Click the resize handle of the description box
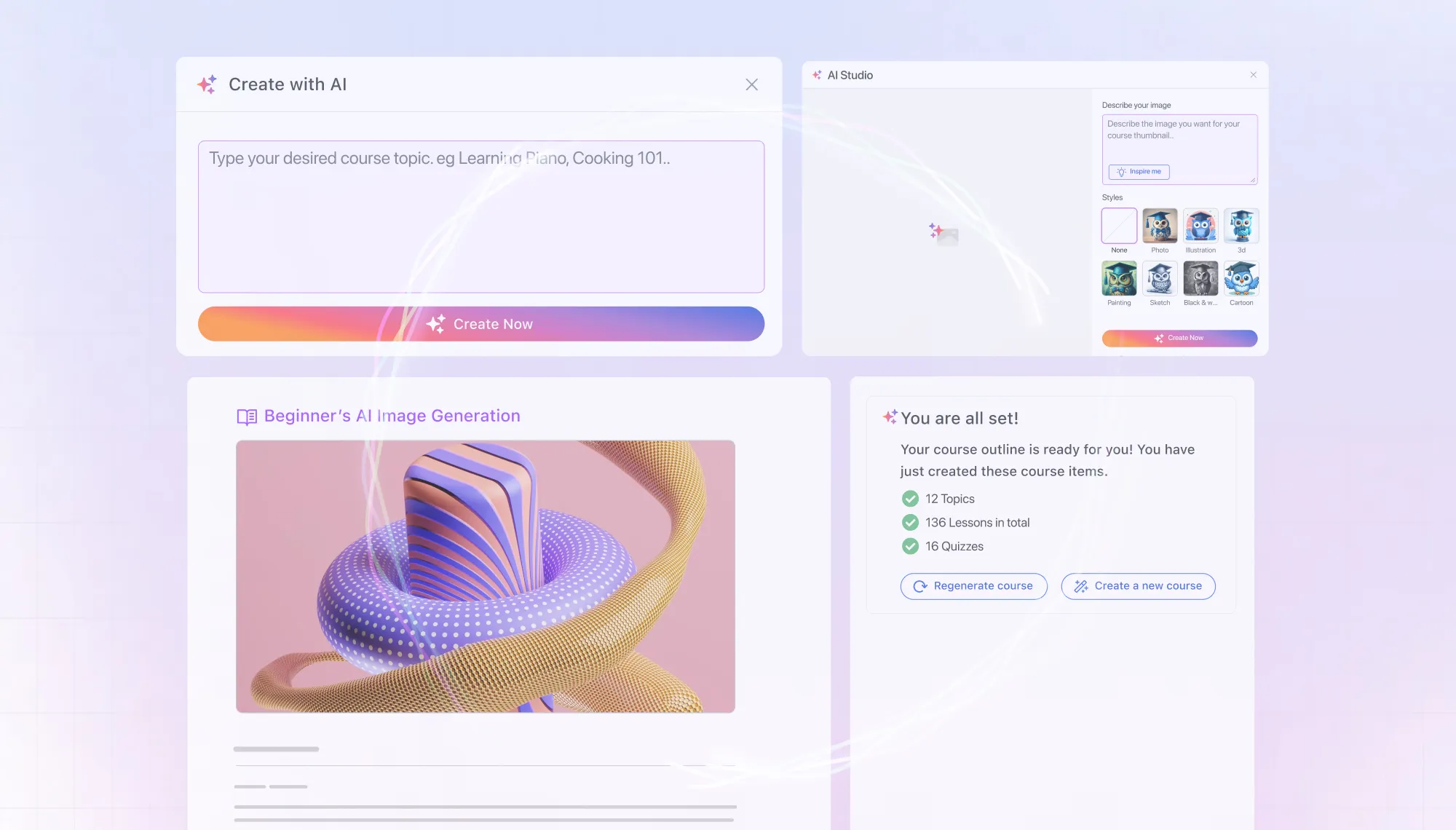 pyautogui.click(x=1253, y=180)
